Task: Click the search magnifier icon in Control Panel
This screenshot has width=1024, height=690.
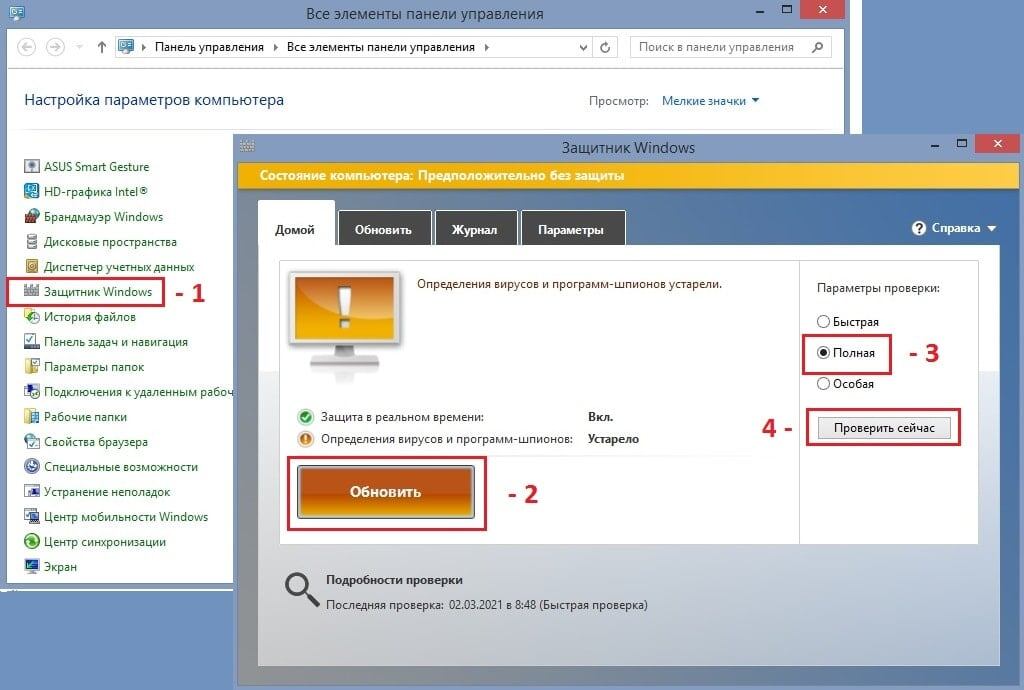Action: pyautogui.click(x=817, y=47)
